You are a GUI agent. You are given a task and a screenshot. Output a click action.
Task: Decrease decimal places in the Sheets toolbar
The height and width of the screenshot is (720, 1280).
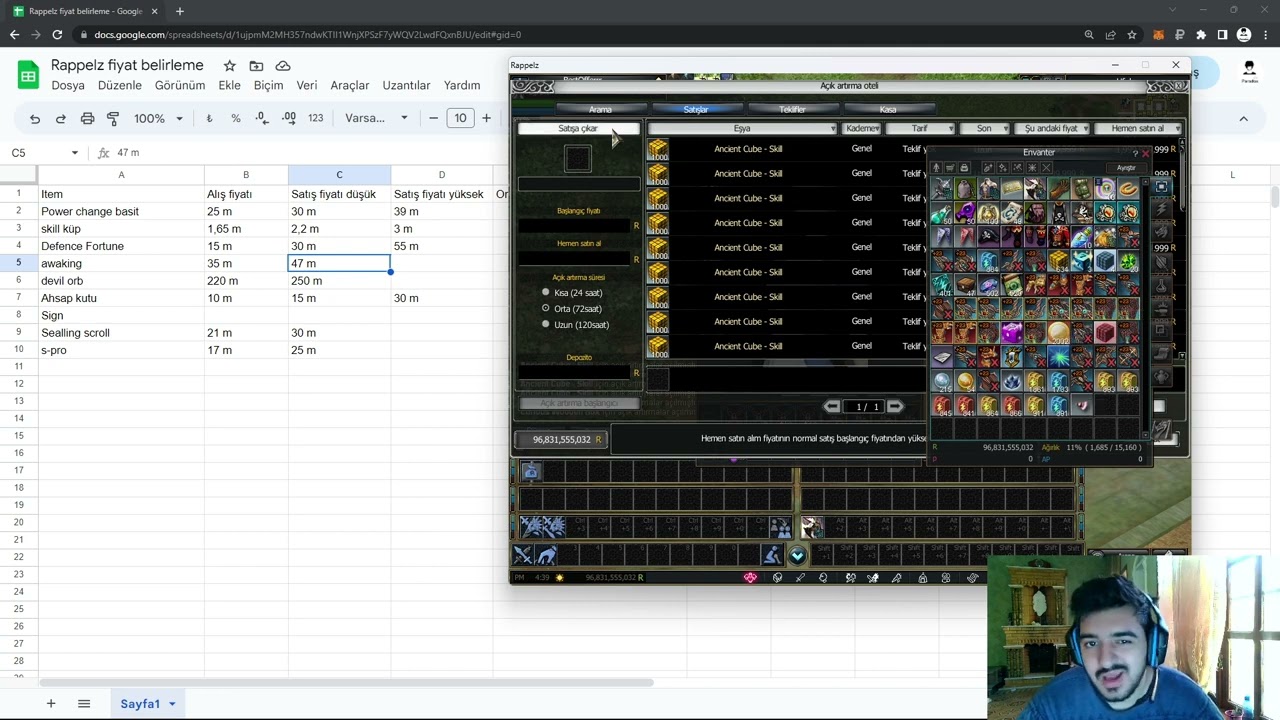[x=261, y=118]
